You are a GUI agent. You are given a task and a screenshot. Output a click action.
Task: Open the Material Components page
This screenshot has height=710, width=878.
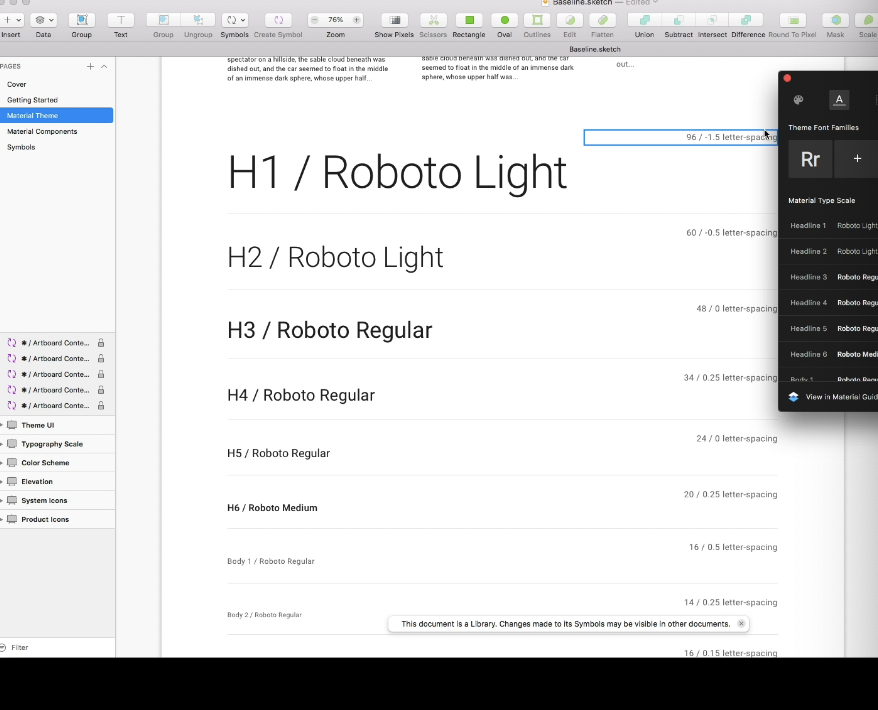pyautogui.click(x=57, y=132)
